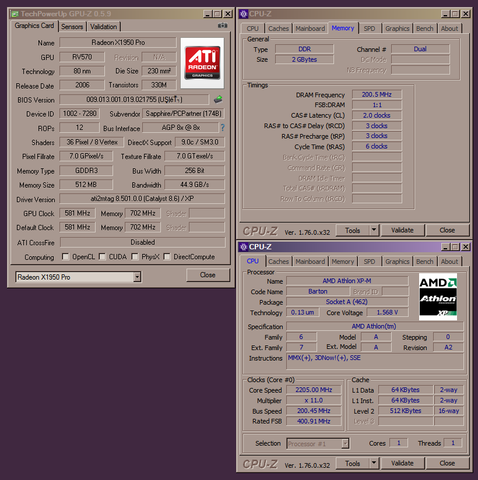Click the Subvendor Sapphire/PCPartner field
478x480 pixels.
pyautogui.click(x=183, y=114)
